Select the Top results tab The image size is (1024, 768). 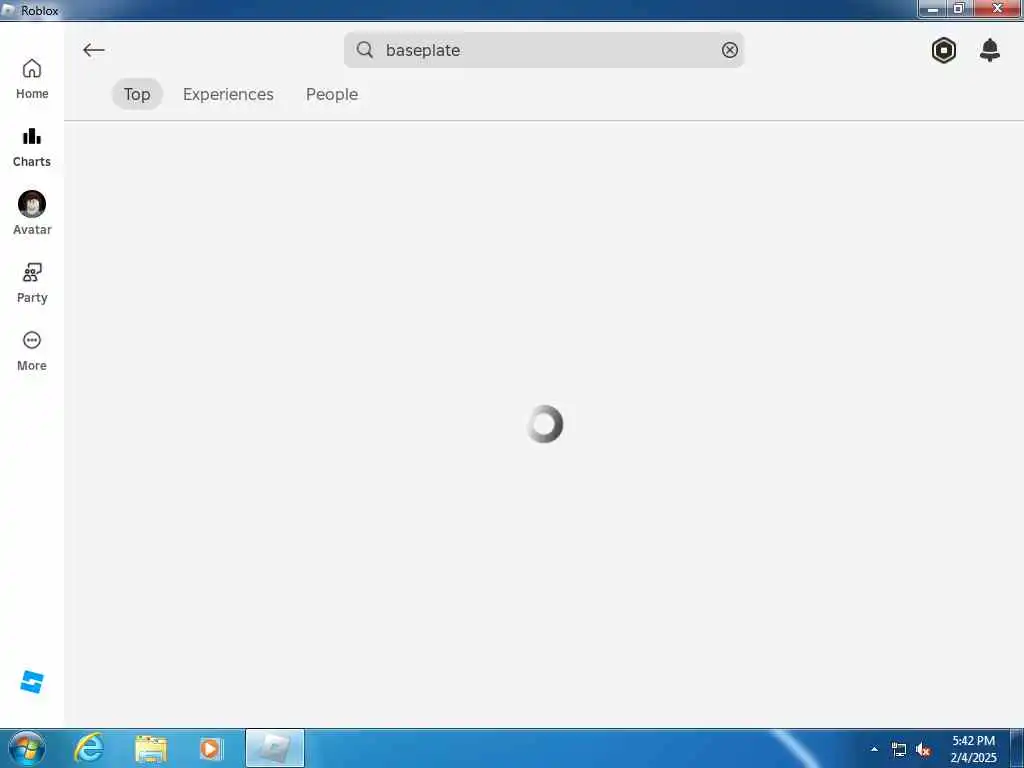(x=137, y=94)
